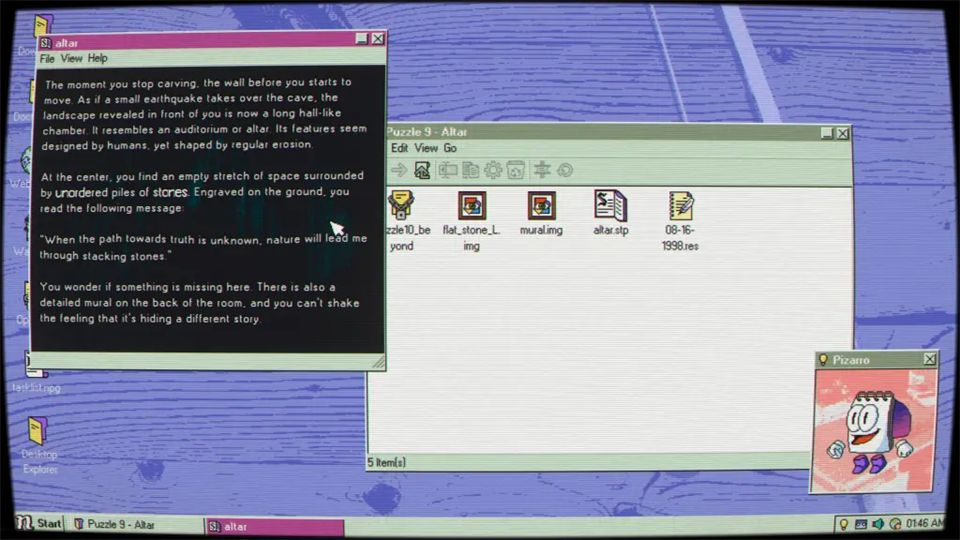The width and height of the screenshot is (960, 540).
Task: Click the altar window title bar icon
Action: (x=45, y=43)
